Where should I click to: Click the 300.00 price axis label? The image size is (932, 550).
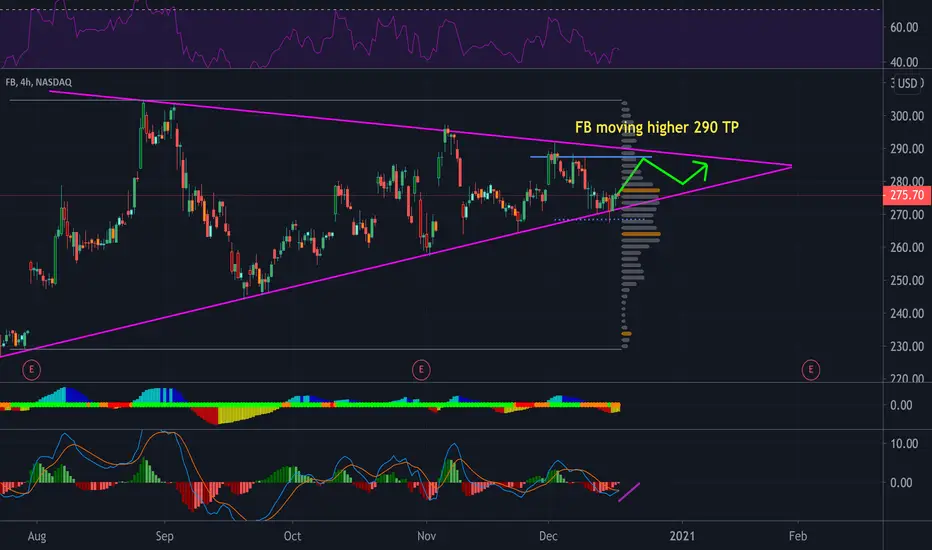[906, 116]
